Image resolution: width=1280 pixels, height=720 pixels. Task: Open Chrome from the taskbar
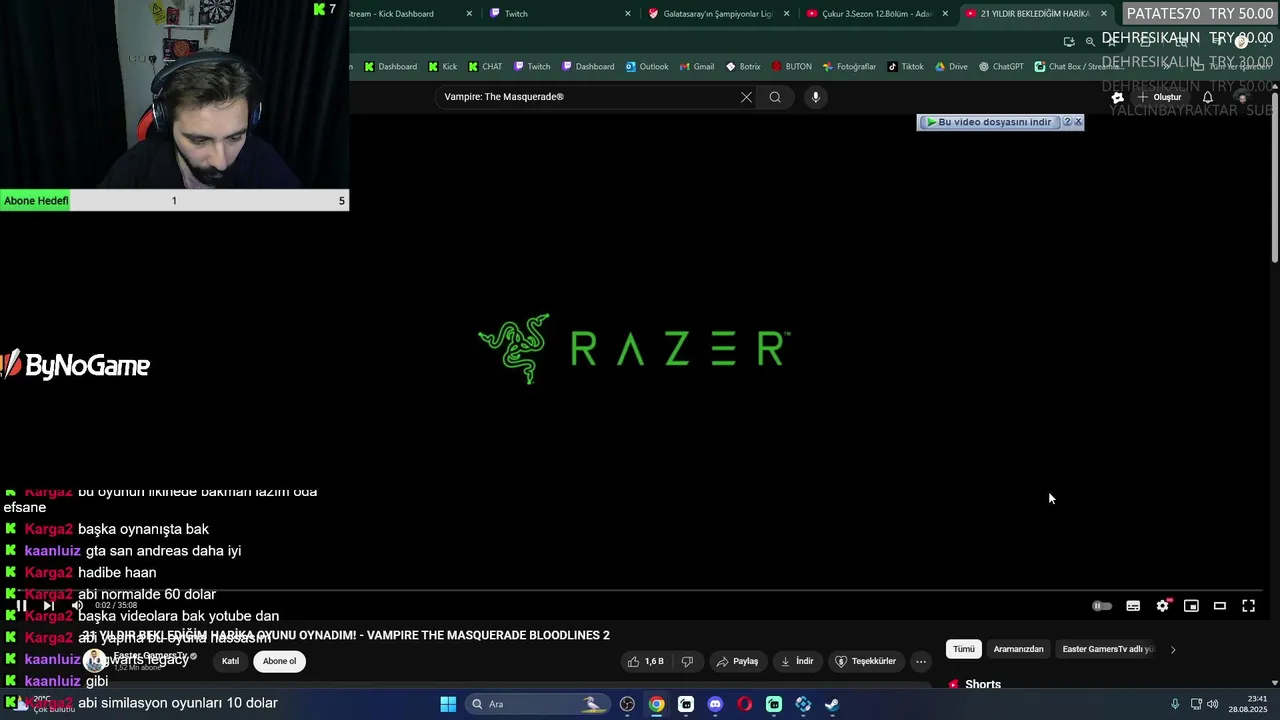656,704
